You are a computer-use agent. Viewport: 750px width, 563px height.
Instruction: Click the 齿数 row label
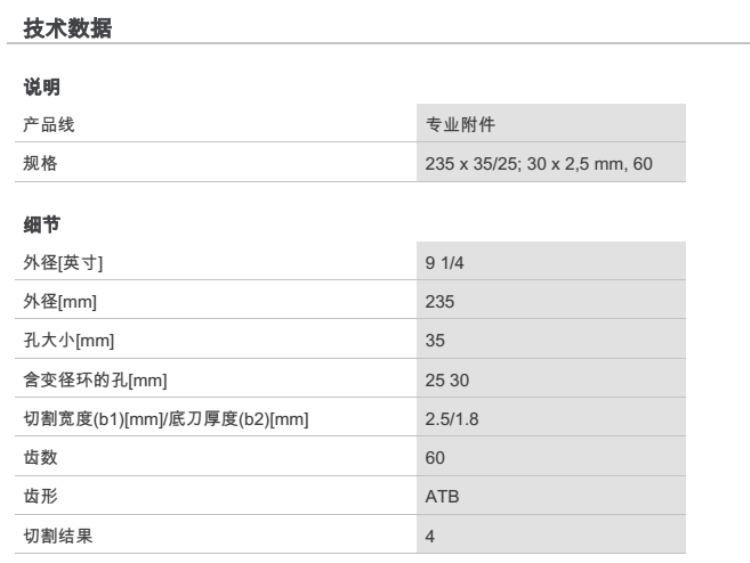pos(41,458)
